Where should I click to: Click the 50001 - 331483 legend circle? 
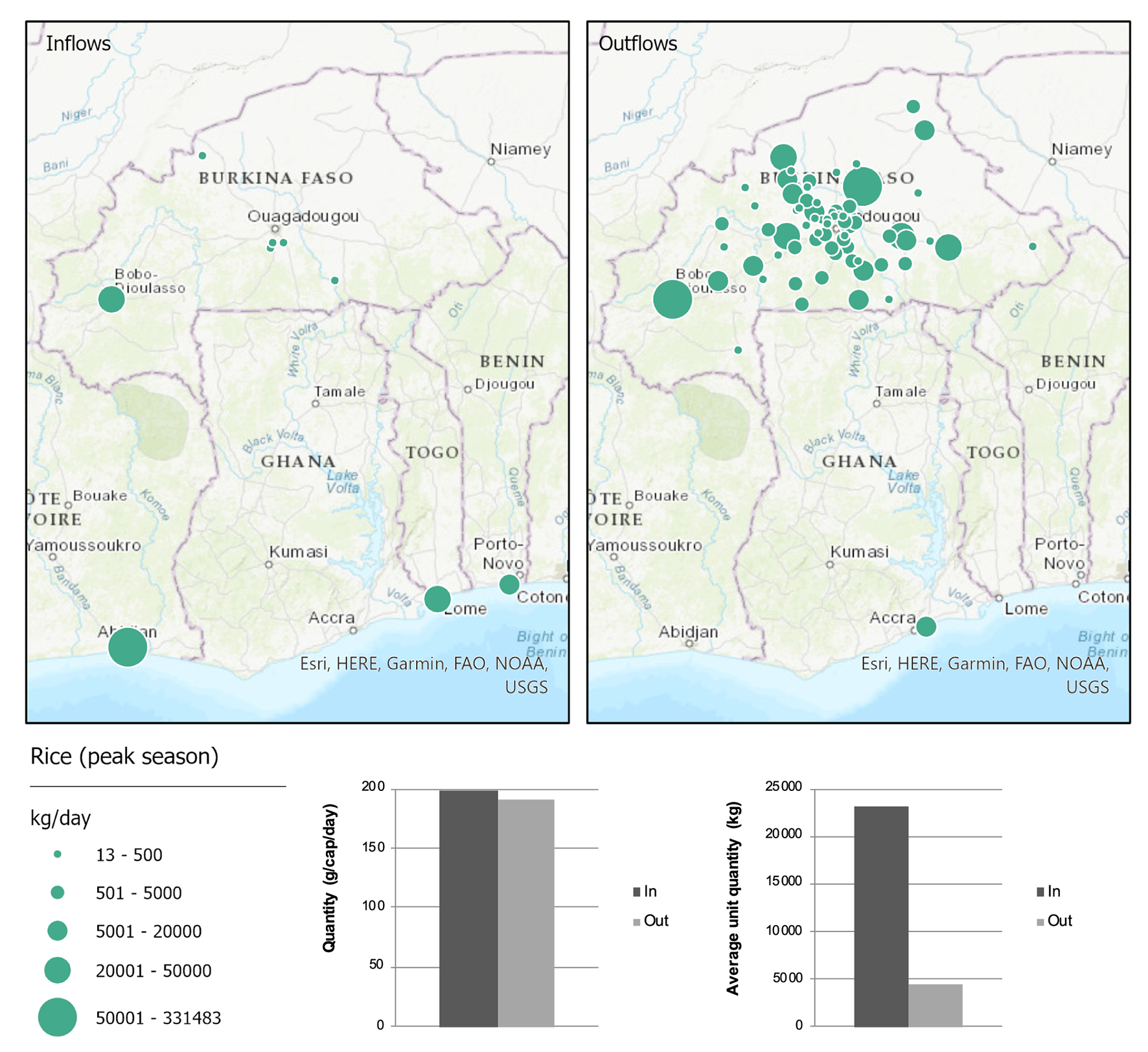pos(58,1017)
